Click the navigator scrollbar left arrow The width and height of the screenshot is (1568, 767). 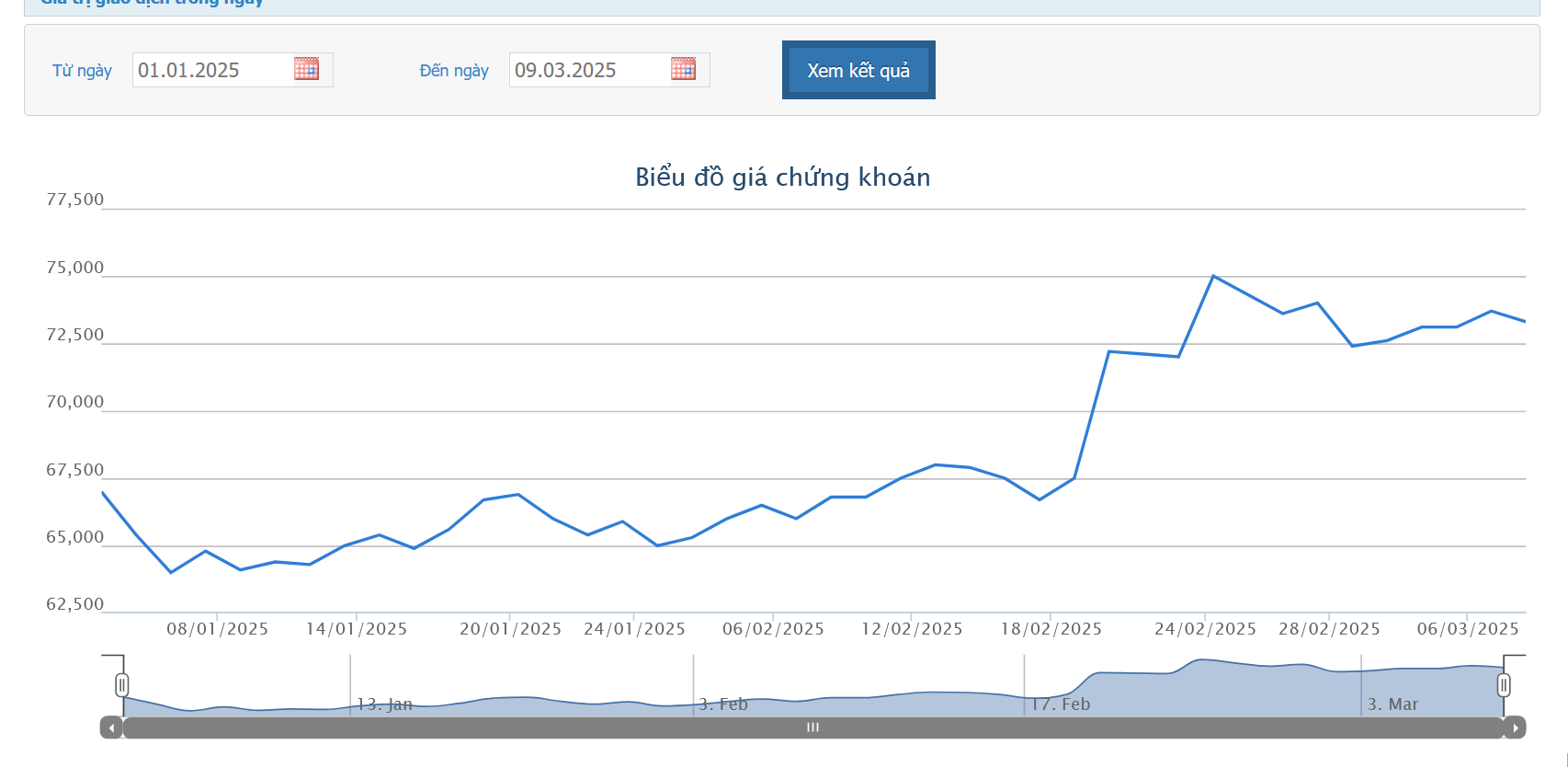(111, 727)
